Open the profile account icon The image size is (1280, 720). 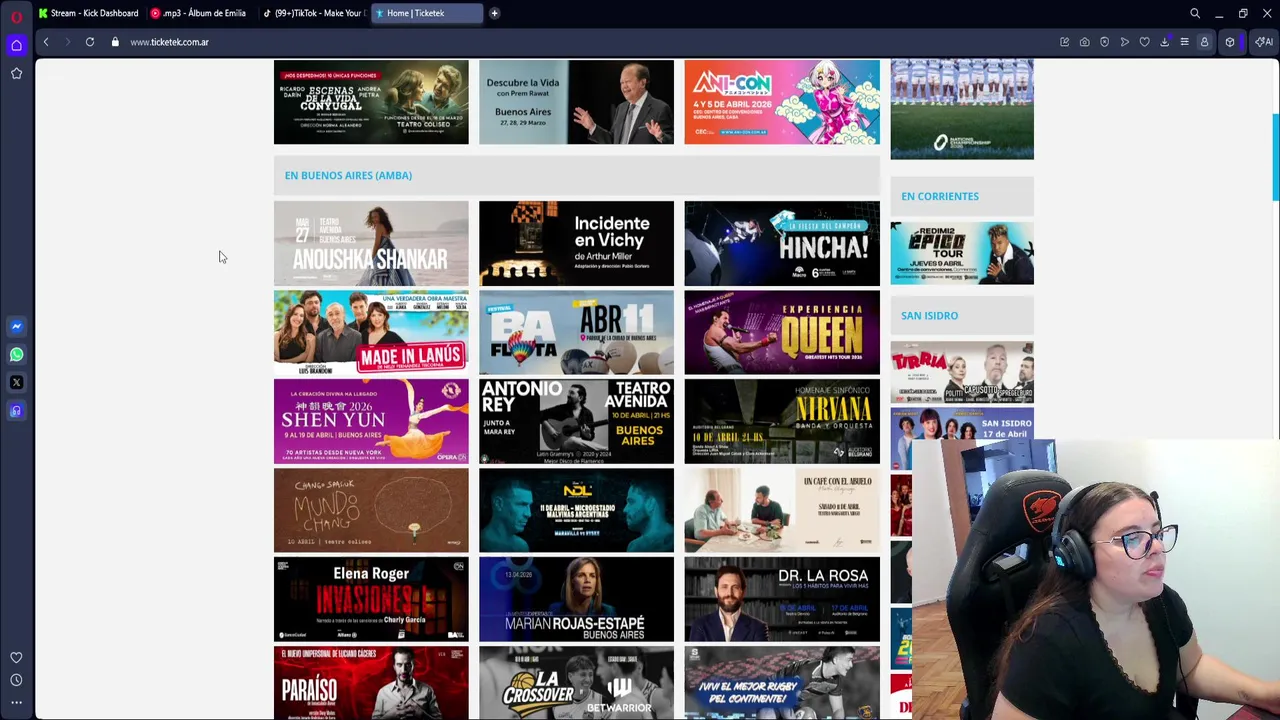tap(1205, 42)
